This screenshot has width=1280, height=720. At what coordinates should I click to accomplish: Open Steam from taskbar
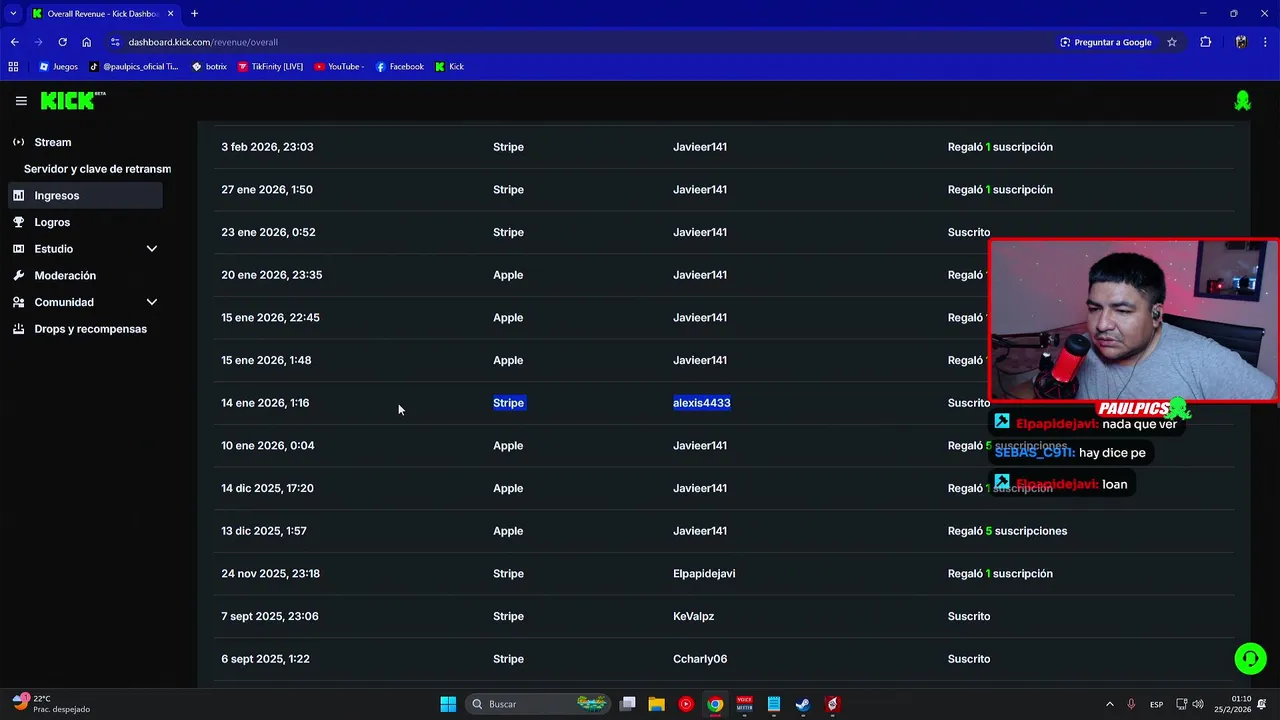803,704
